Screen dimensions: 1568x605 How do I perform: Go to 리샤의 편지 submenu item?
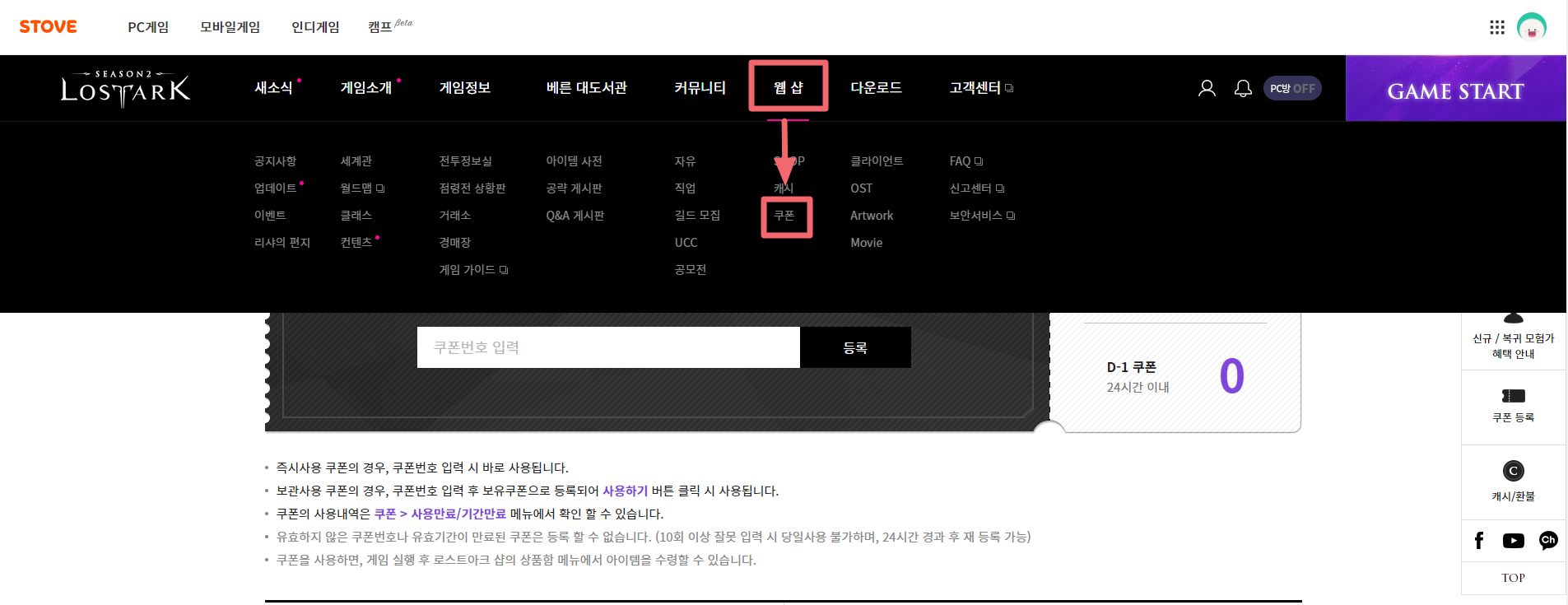coord(282,243)
